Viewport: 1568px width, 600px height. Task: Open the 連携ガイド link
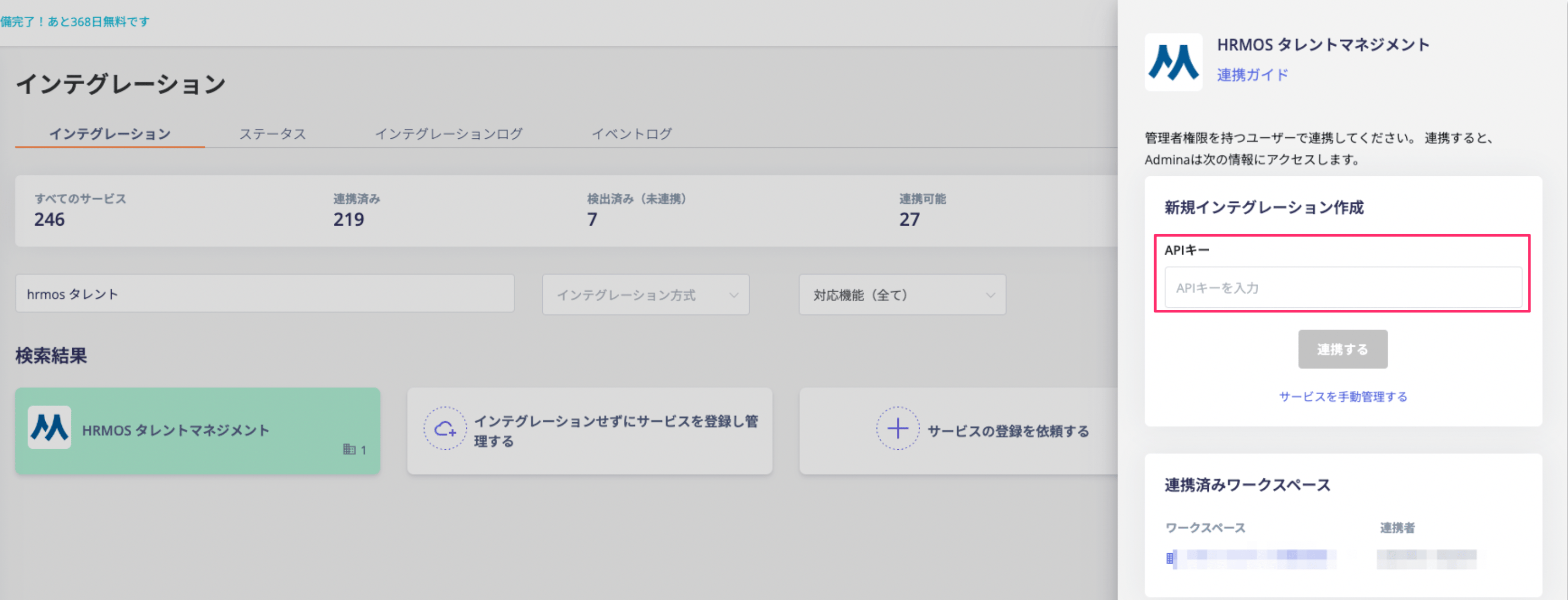point(1253,75)
